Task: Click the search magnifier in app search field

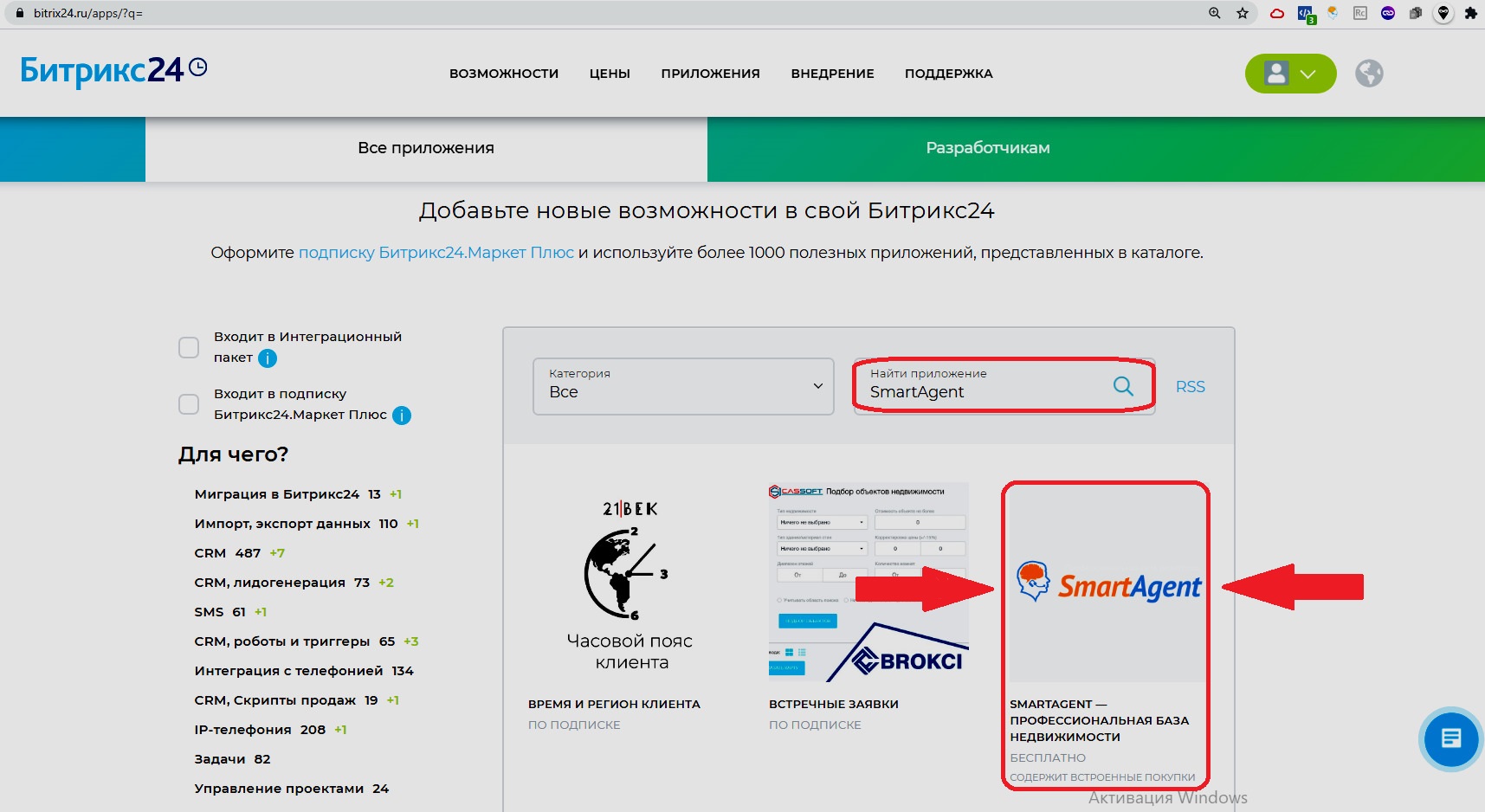Action: tap(1123, 386)
